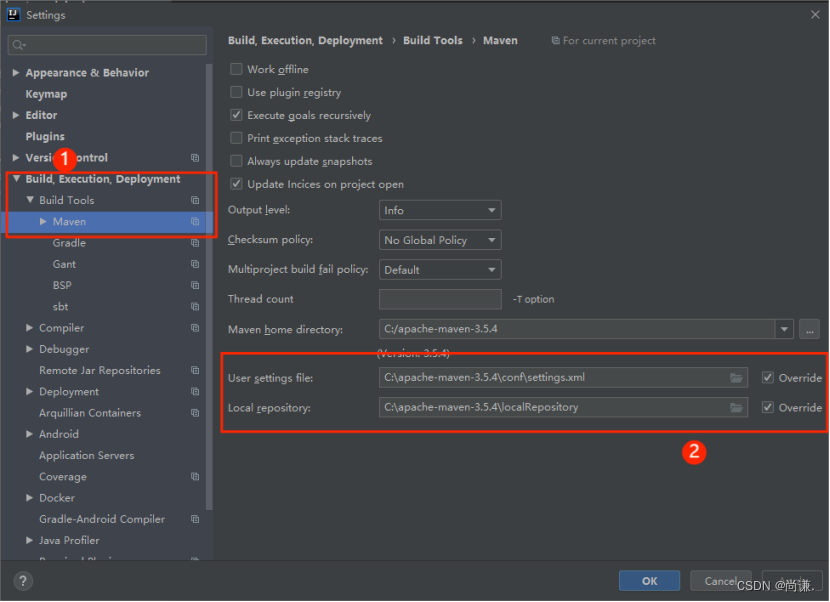Expand Maven tree node arrow

point(43,221)
